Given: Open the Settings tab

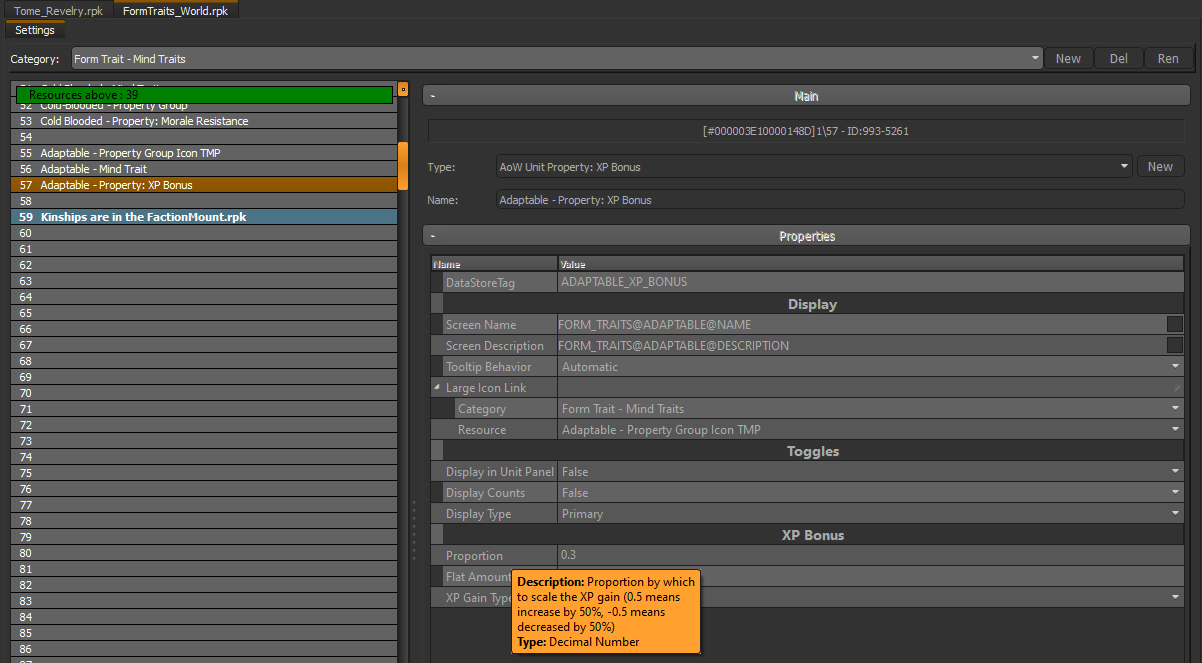Looking at the screenshot, I should tap(35, 30).
